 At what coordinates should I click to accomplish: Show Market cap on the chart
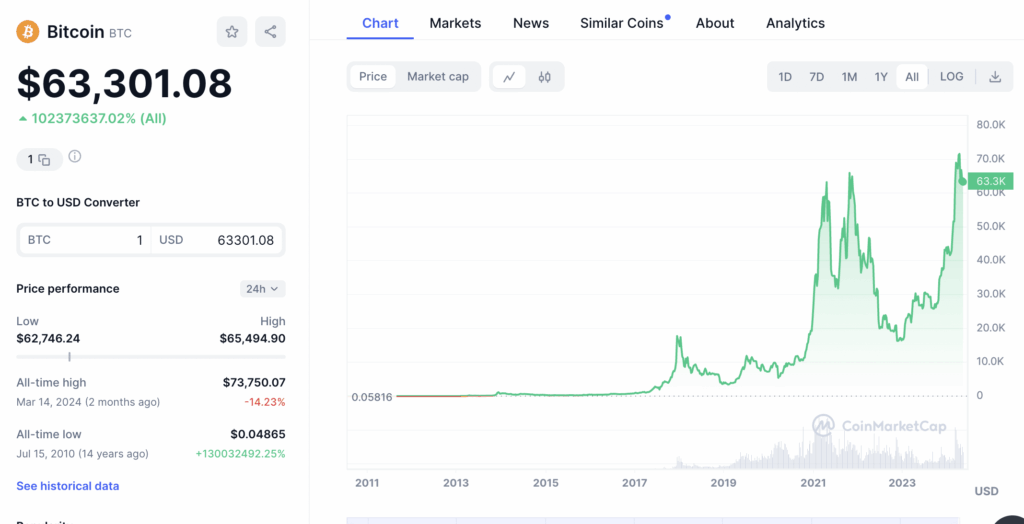point(438,76)
